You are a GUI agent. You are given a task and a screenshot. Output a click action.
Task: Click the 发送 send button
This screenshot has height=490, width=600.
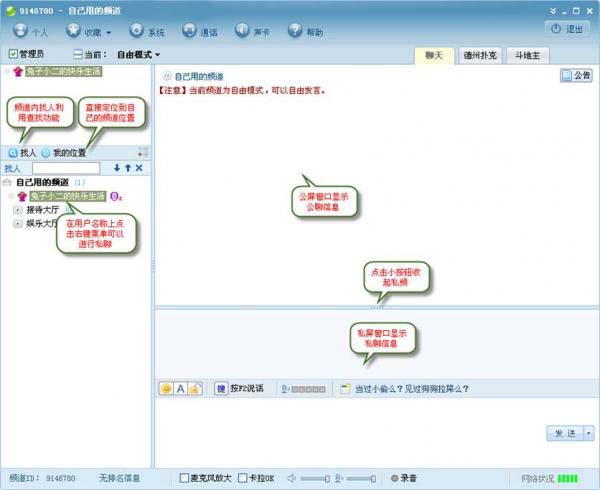(x=565, y=433)
